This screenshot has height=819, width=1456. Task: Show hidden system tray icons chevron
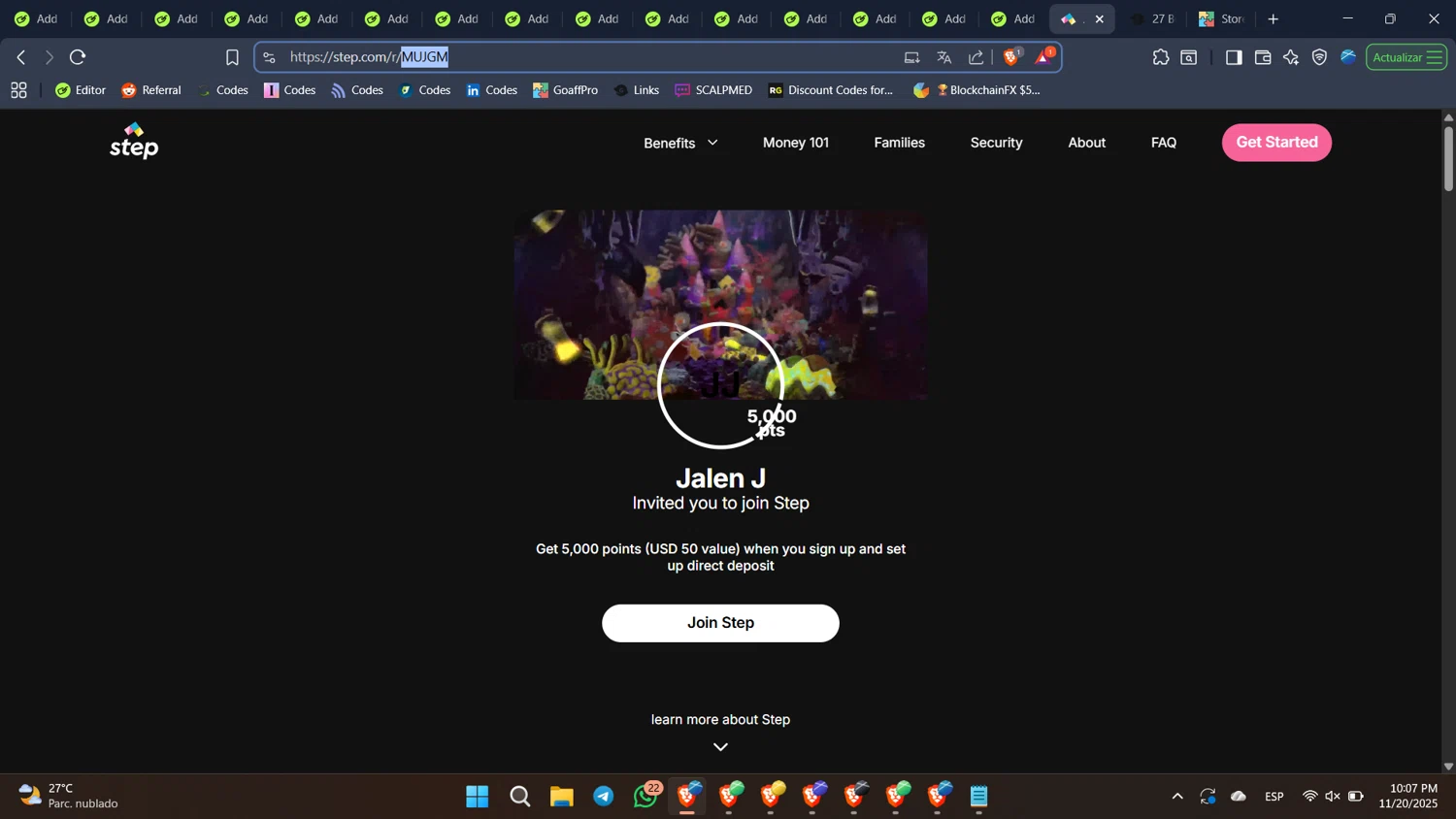point(1177,796)
